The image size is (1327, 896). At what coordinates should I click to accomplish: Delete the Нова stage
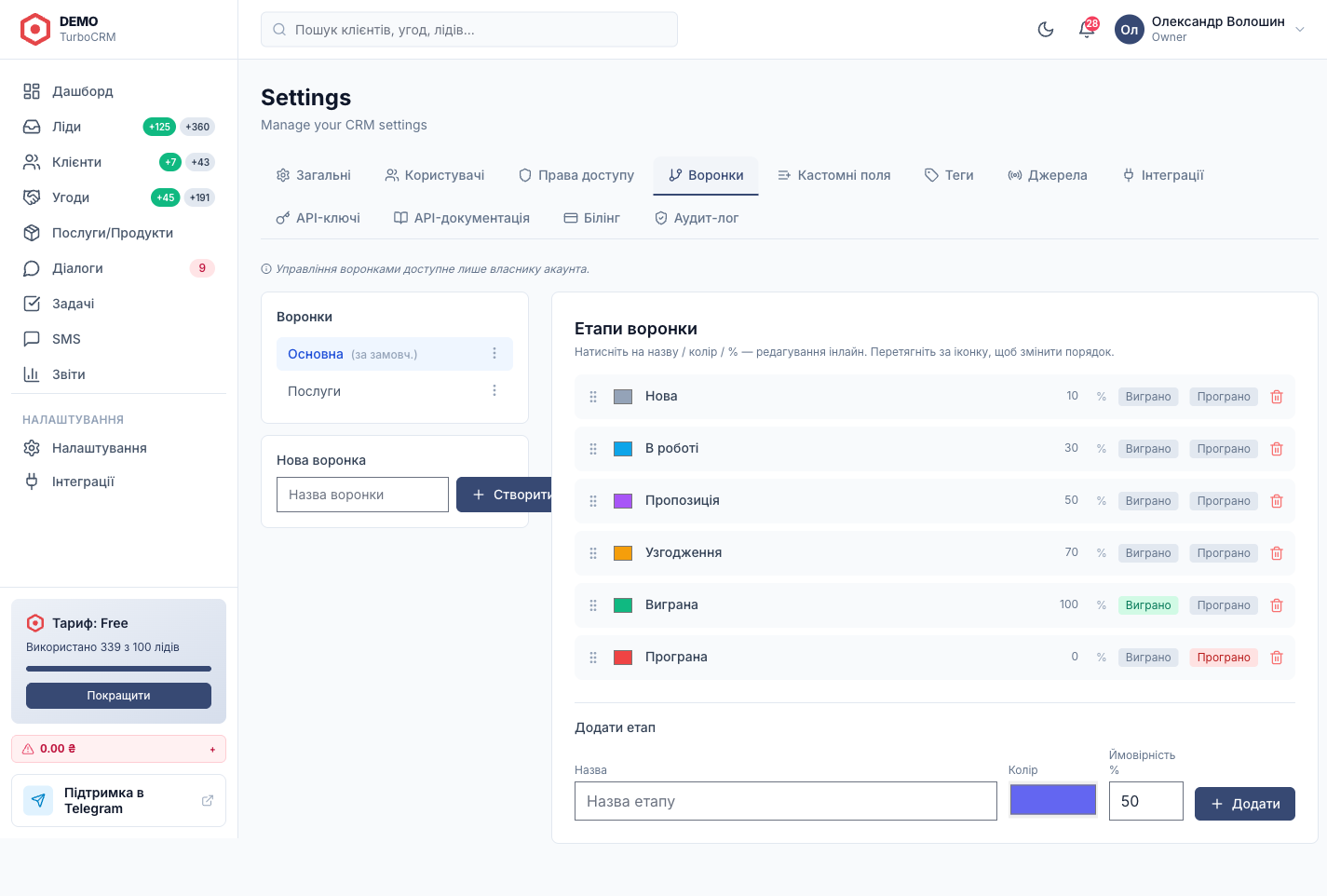(x=1277, y=397)
